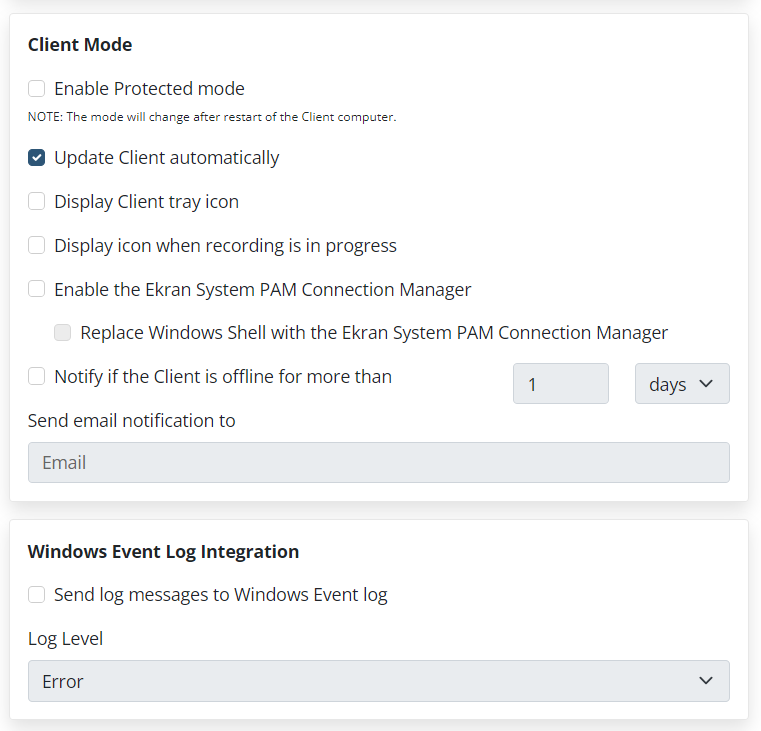Check Send log messages to Windows Event log
Screen dimensions: 761x731
[37, 595]
